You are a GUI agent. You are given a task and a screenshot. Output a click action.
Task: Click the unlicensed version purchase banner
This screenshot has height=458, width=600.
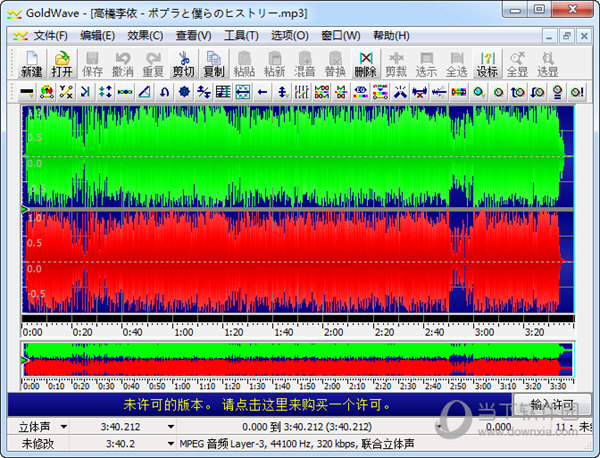(x=255, y=405)
